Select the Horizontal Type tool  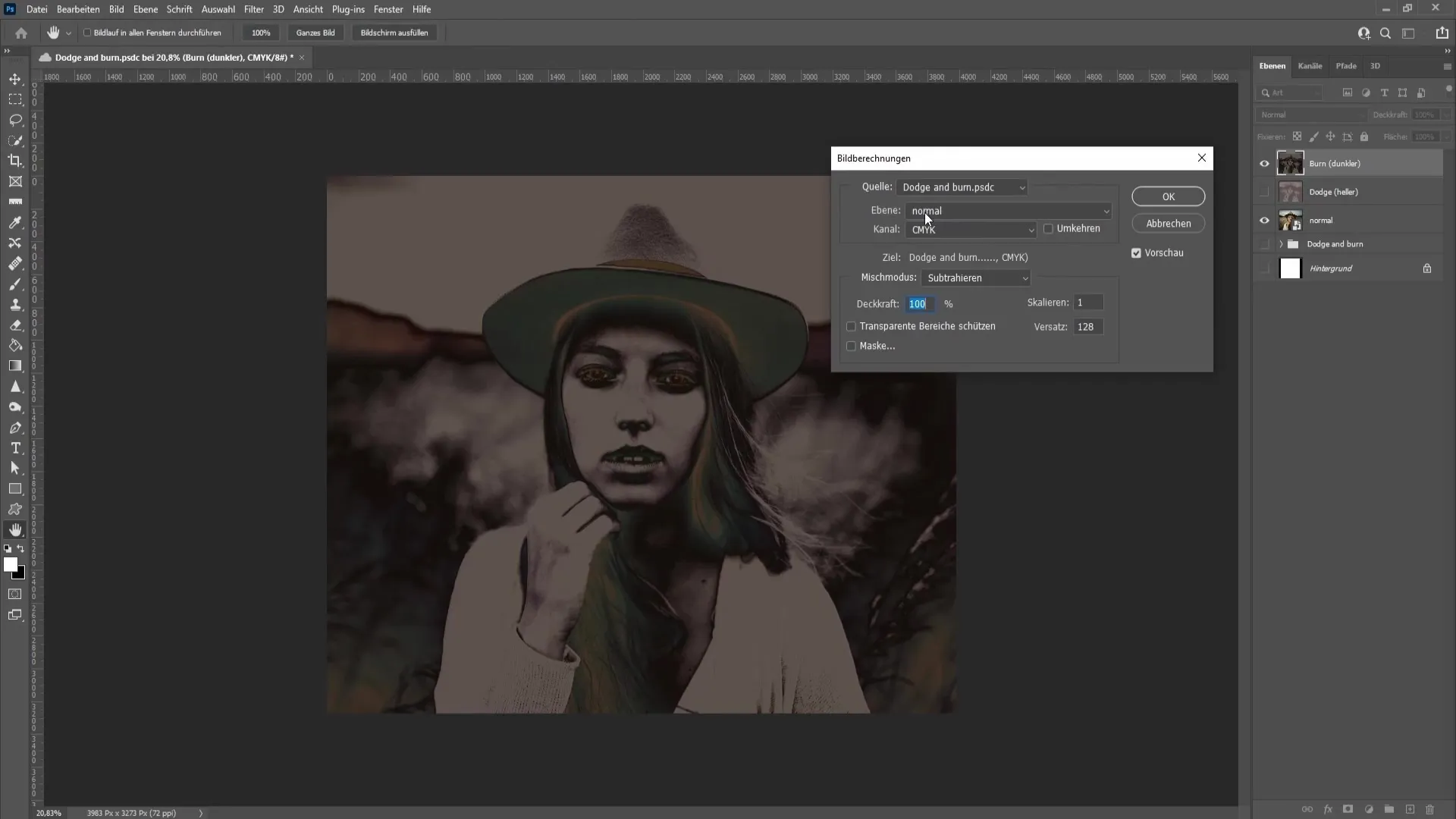pos(15,448)
